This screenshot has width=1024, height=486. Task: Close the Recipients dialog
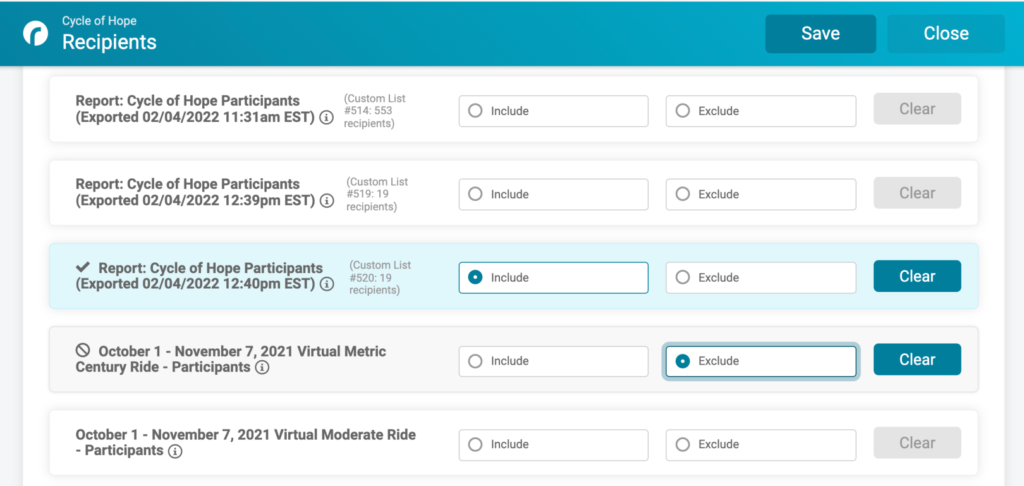(x=946, y=34)
